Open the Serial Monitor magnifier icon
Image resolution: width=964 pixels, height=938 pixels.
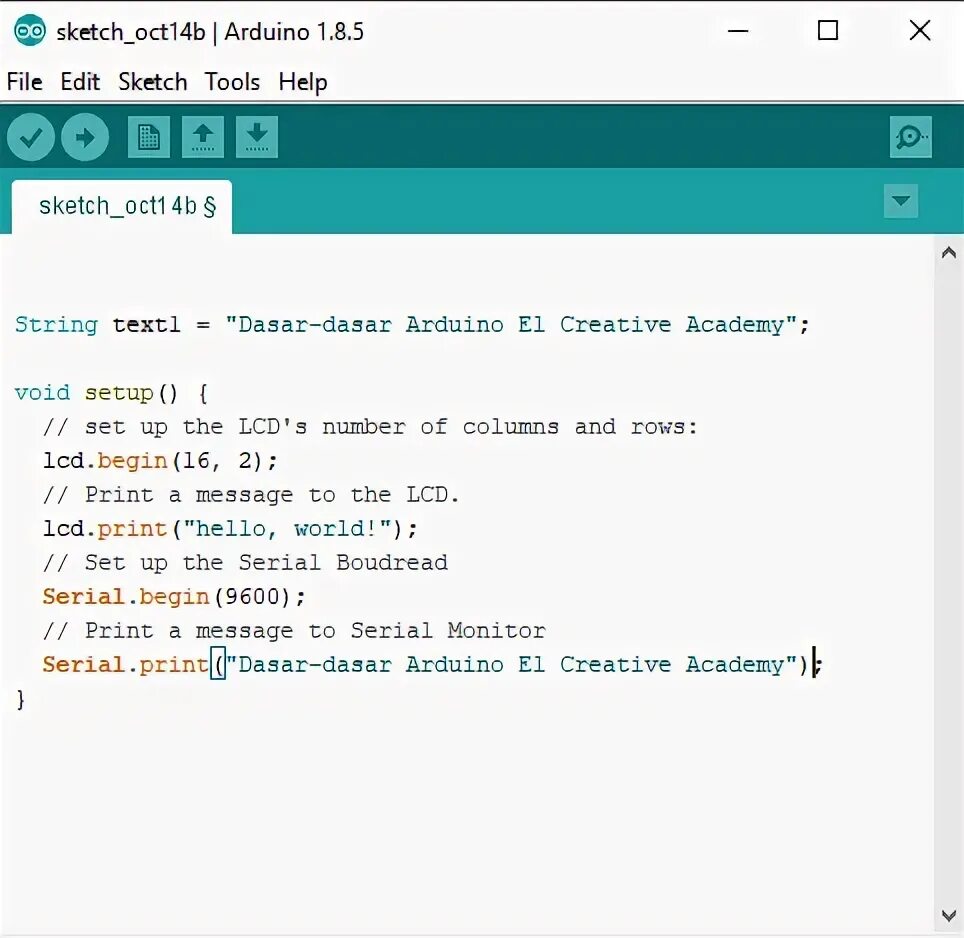pyautogui.click(x=911, y=137)
